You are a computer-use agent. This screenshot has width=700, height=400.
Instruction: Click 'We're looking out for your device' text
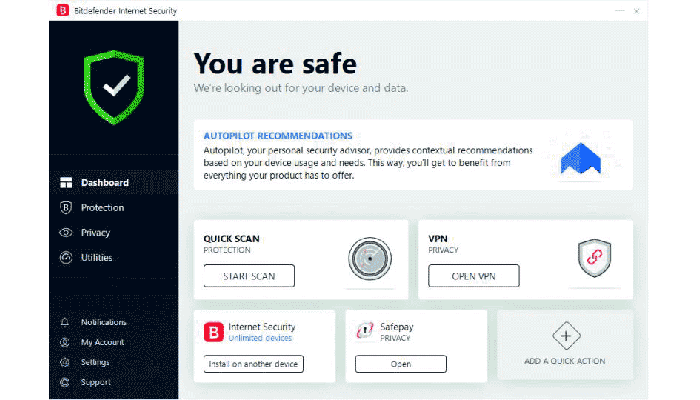click(300, 88)
